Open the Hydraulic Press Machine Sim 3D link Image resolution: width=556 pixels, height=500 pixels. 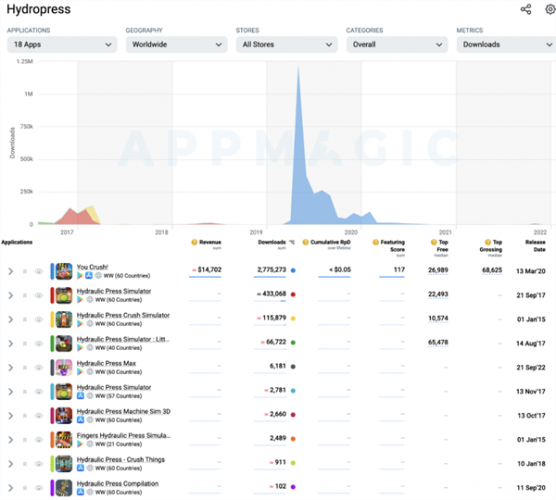(x=123, y=411)
